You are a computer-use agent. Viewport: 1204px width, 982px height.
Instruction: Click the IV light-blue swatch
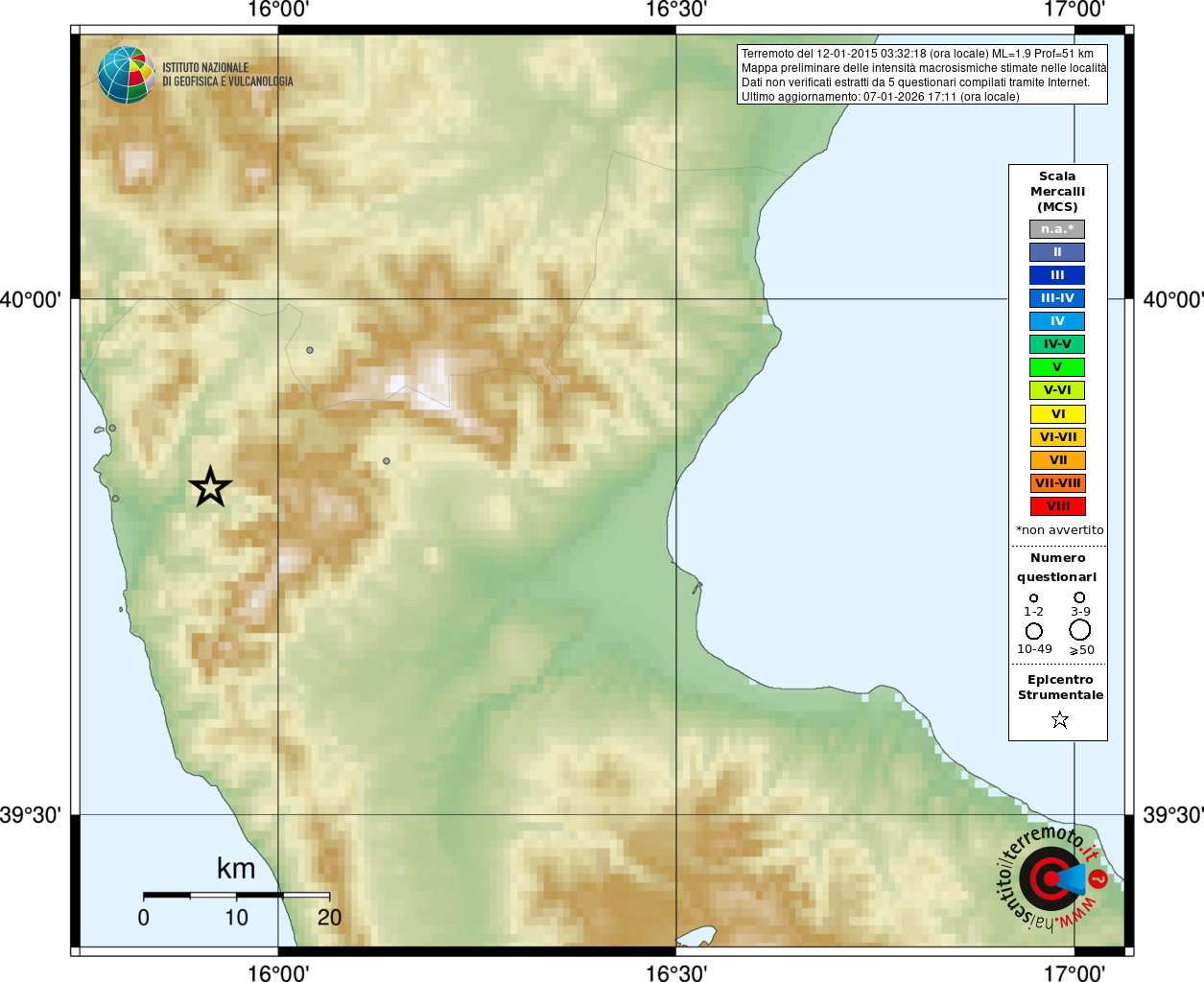[1057, 321]
